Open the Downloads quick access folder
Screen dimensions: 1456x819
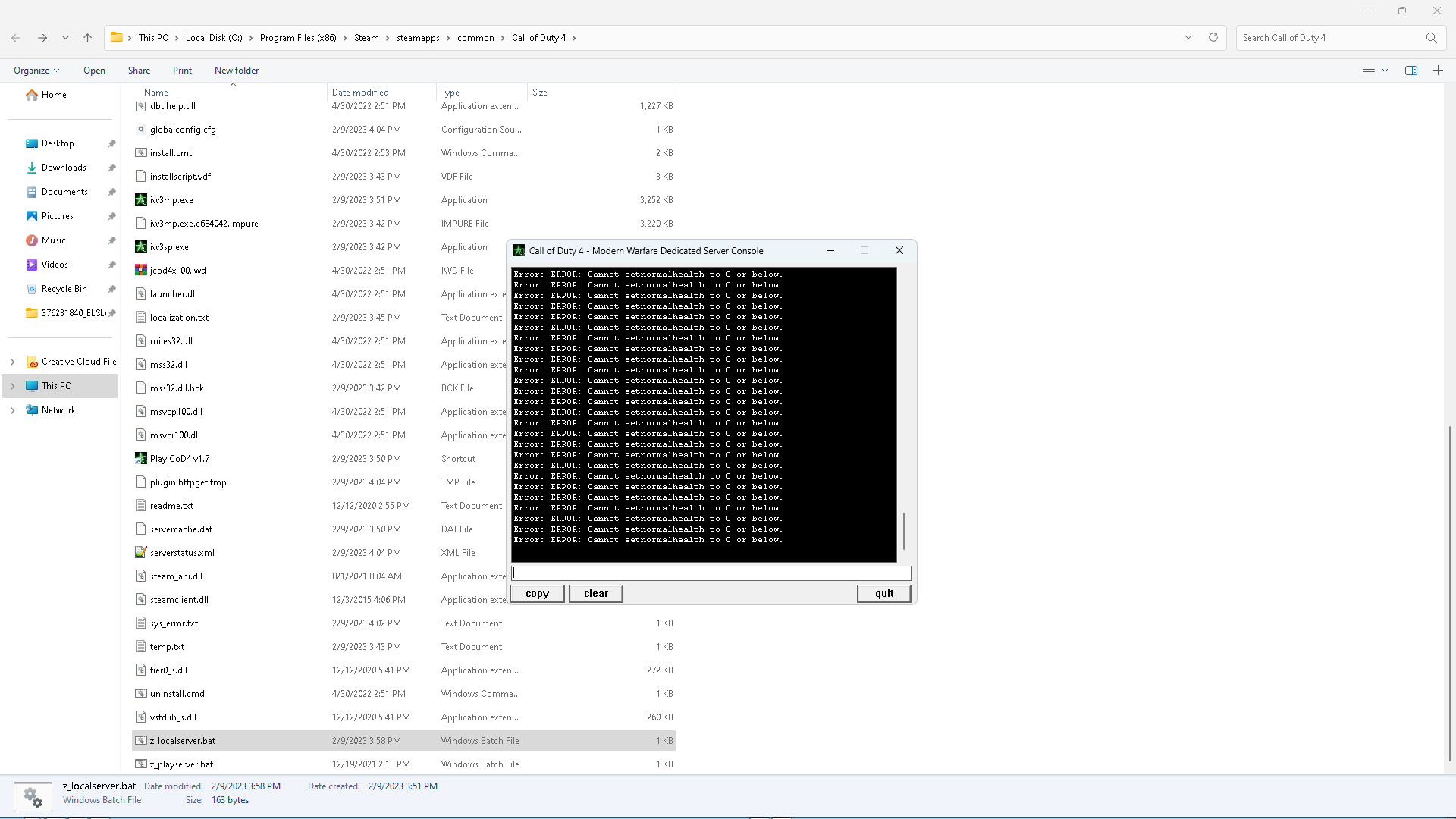coord(64,168)
